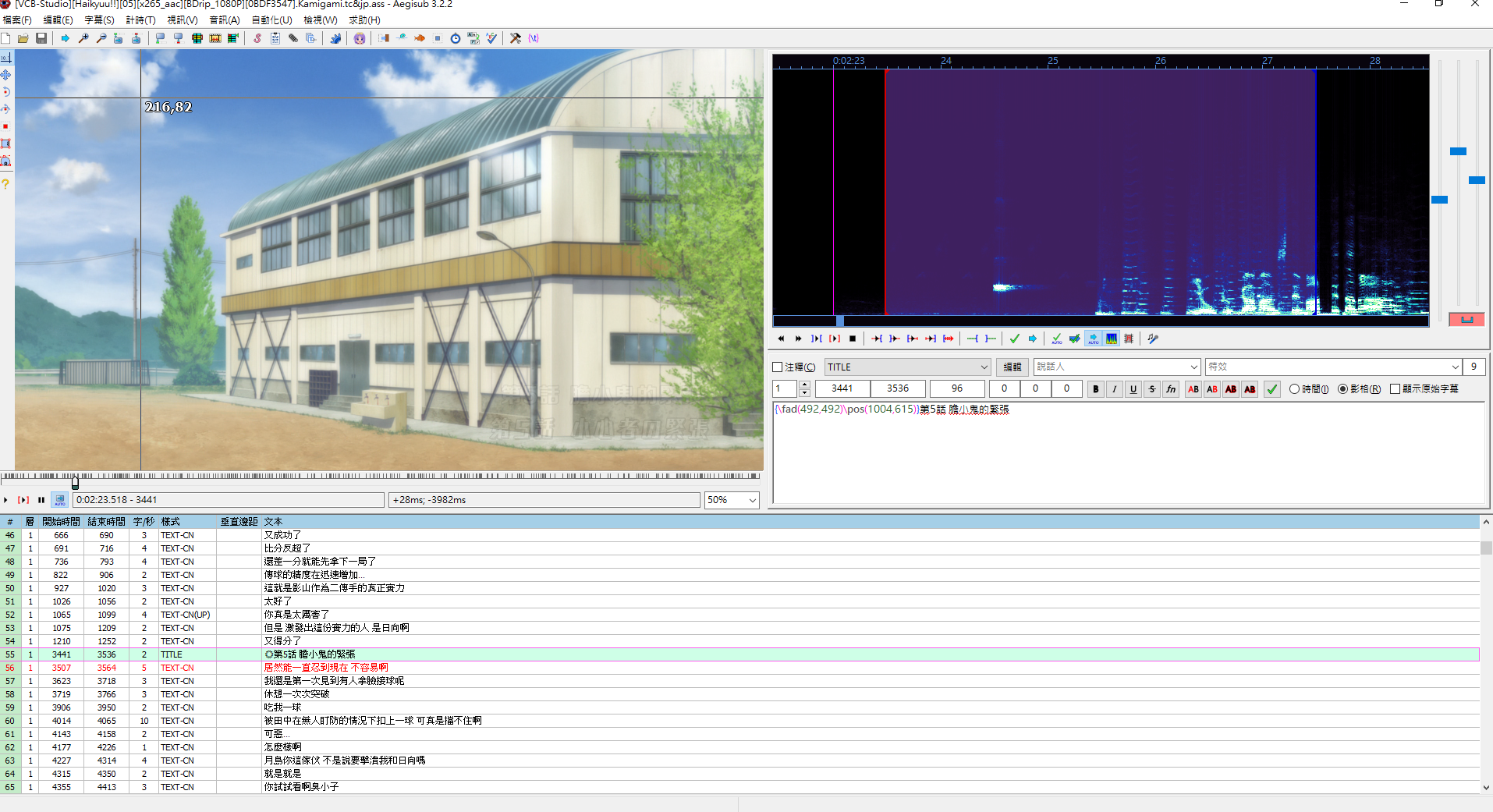Toggle spectrum analyzer mode

tap(1112, 339)
